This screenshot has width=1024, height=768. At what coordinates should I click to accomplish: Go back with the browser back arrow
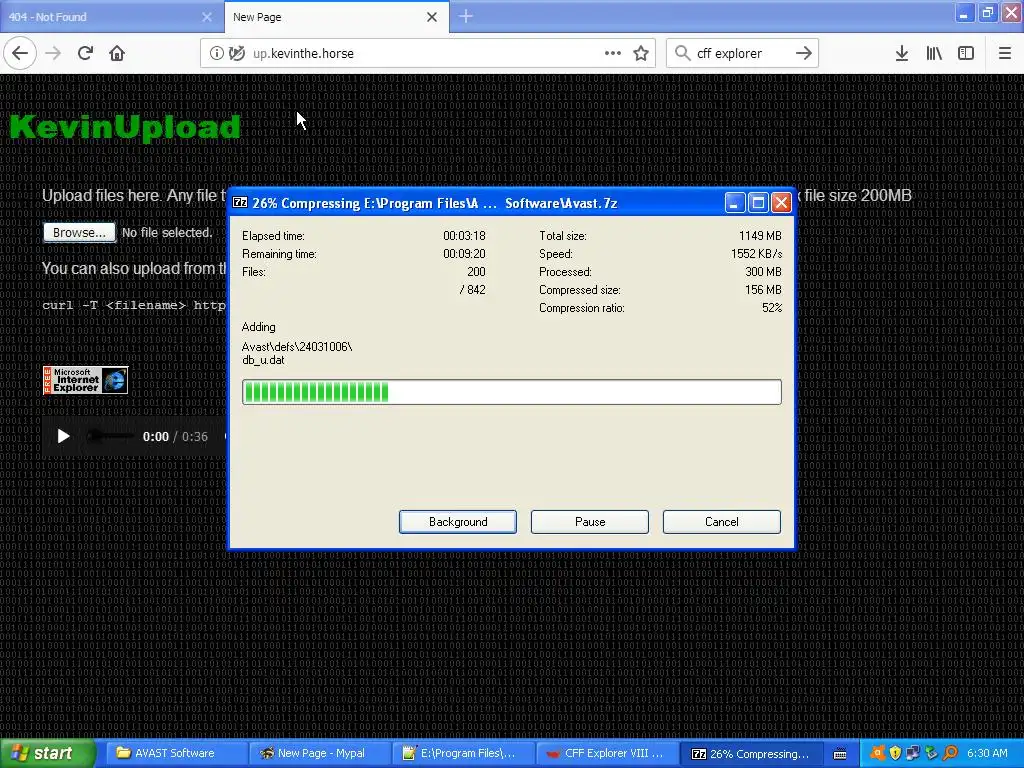click(20, 53)
